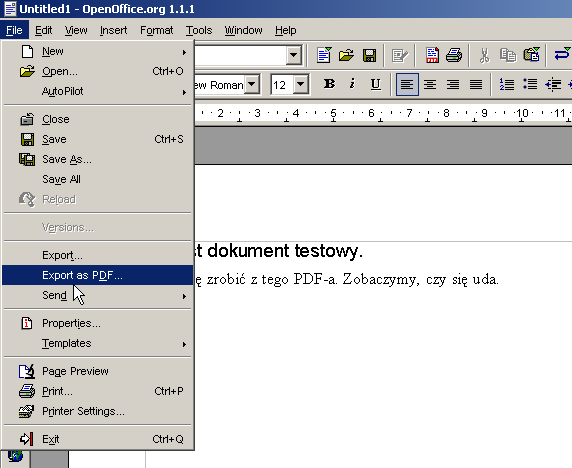This screenshot has height=468, width=572.
Task: Click the Print File Directly toolbar icon
Action: point(454,55)
